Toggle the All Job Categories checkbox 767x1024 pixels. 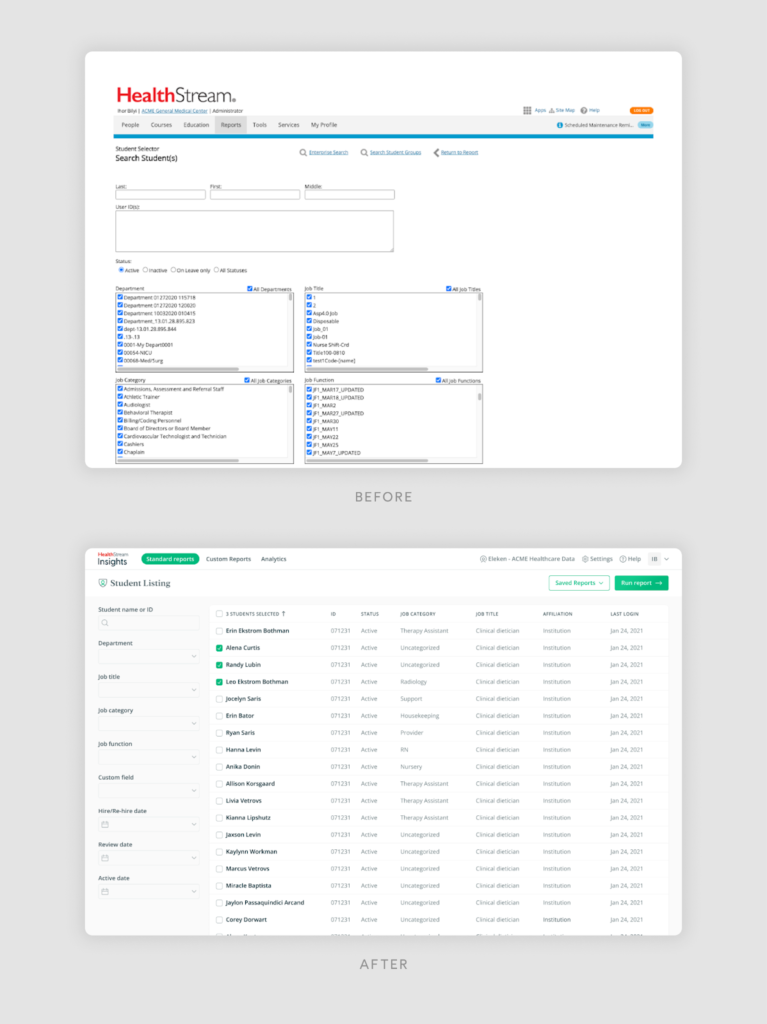coord(247,380)
